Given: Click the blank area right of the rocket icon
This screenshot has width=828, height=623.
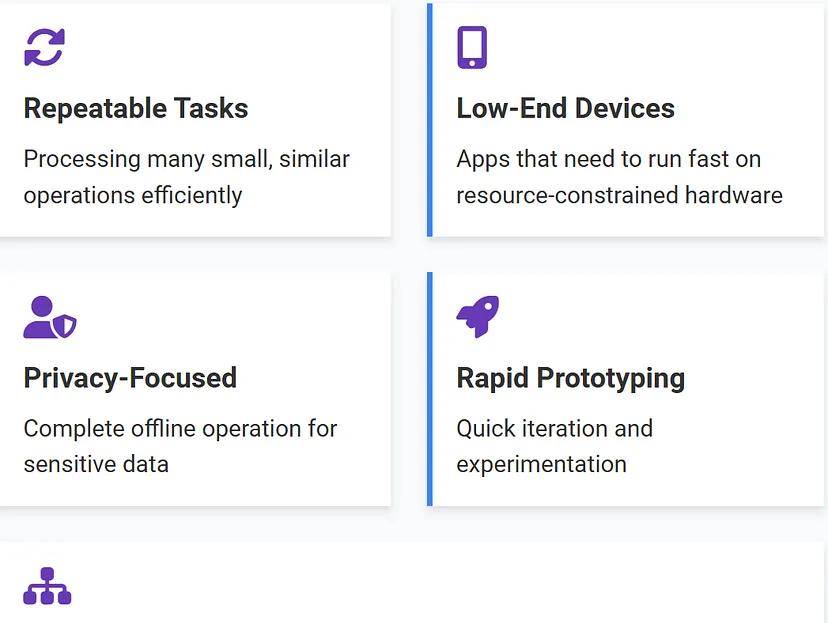Looking at the screenshot, I should click(650, 317).
